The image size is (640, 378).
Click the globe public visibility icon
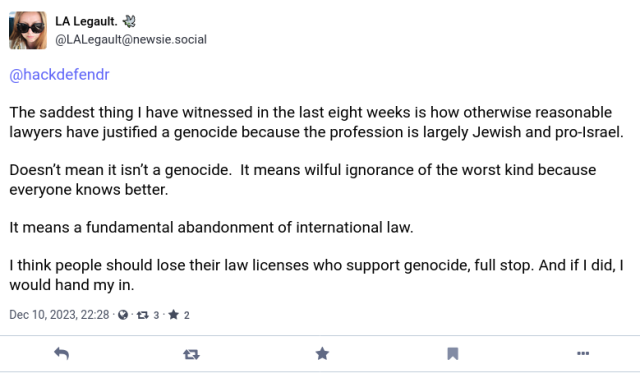point(123,315)
